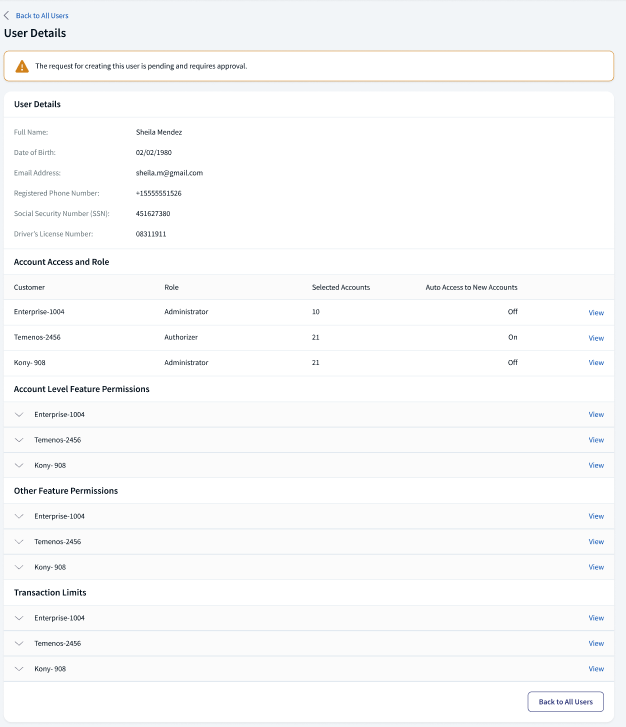Image resolution: width=626 pixels, height=727 pixels.
Task: Click the driver's license number 08311911
Action: pyautogui.click(x=151, y=234)
